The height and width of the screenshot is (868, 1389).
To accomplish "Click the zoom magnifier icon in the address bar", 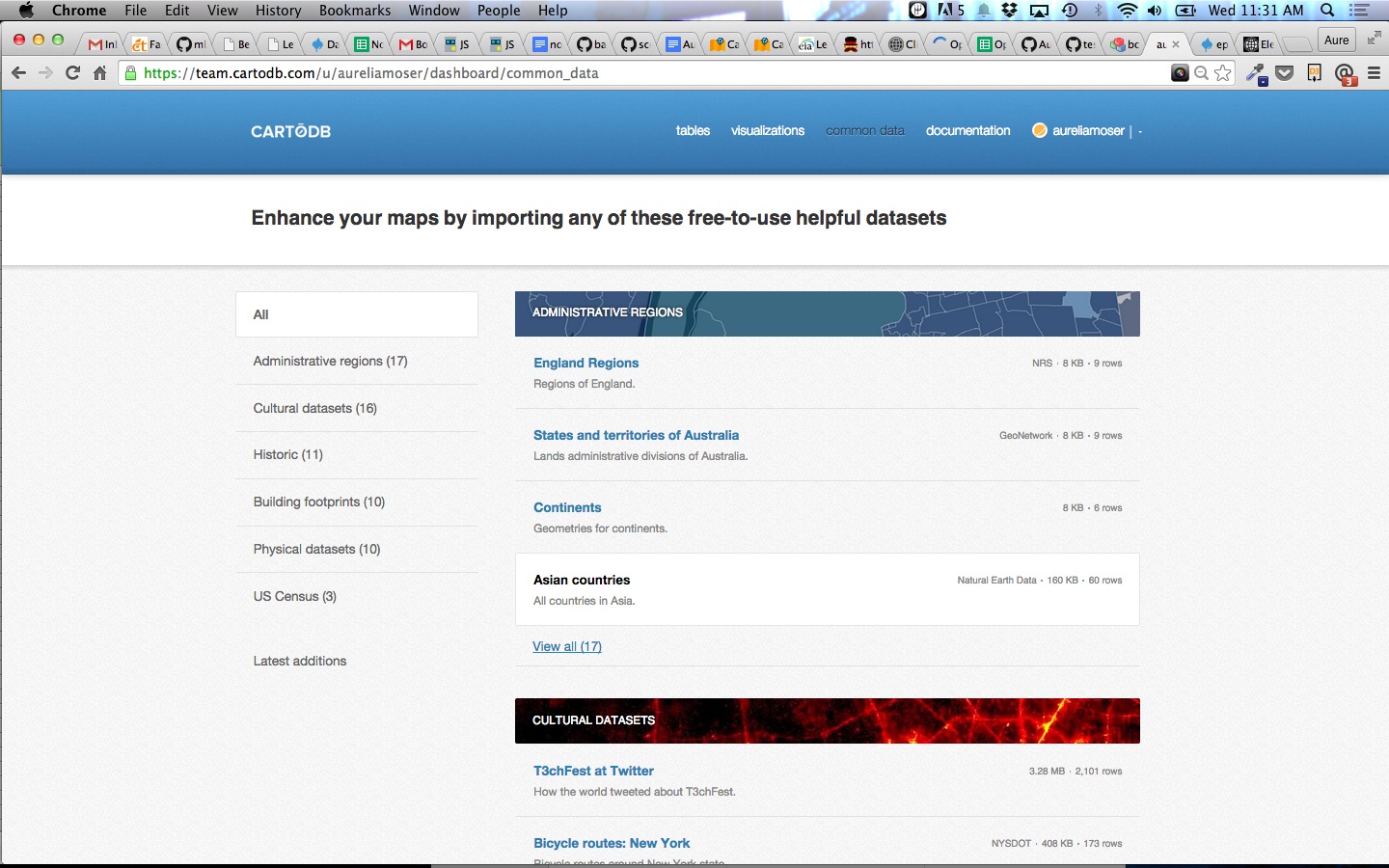I will (1202, 73).
